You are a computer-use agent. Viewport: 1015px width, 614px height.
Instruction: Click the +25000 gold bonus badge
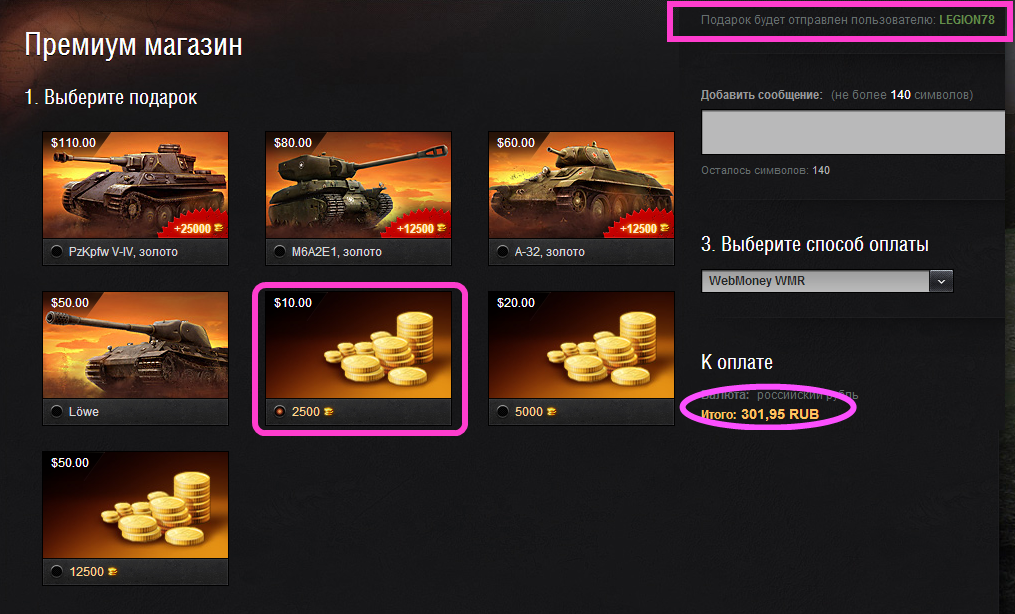(198, 228)
